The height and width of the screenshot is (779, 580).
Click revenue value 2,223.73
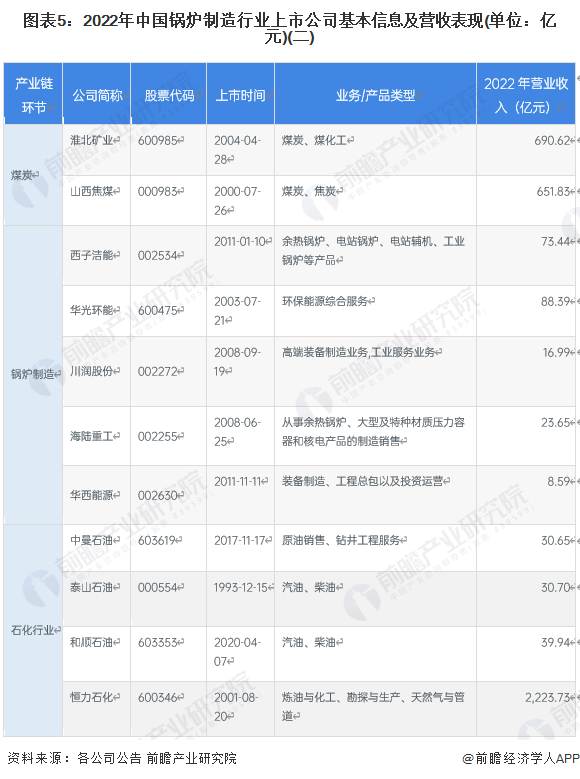(547, 697)
